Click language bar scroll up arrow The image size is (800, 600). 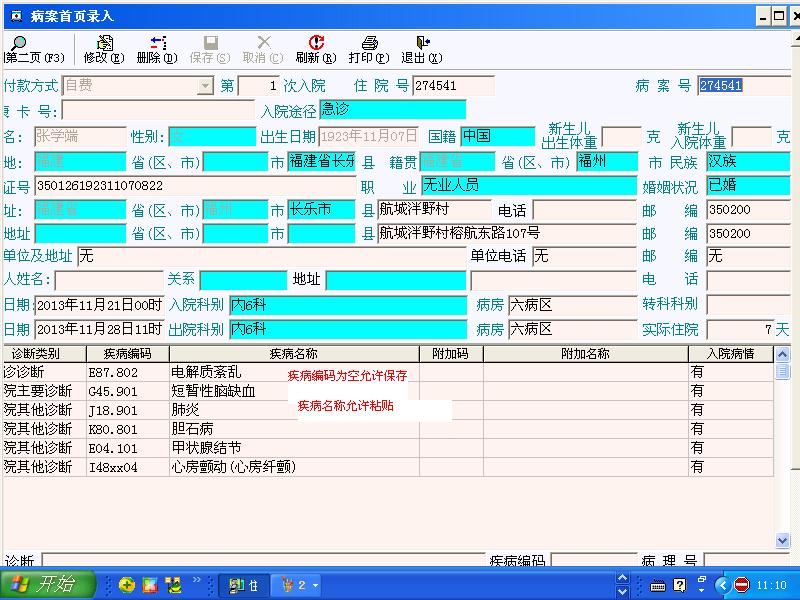[x=622, y=578]
